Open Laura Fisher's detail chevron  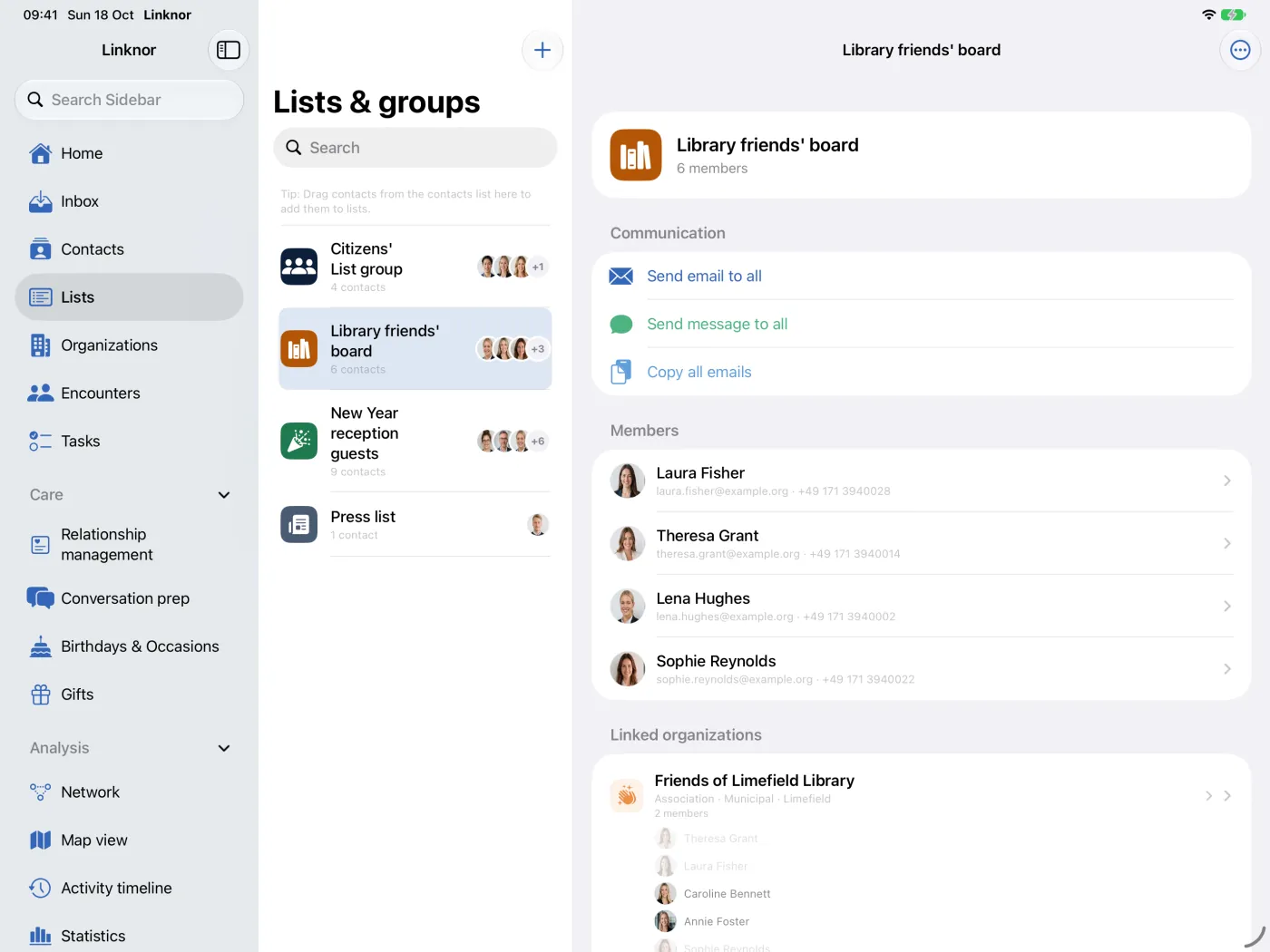tap(1227, 481)
